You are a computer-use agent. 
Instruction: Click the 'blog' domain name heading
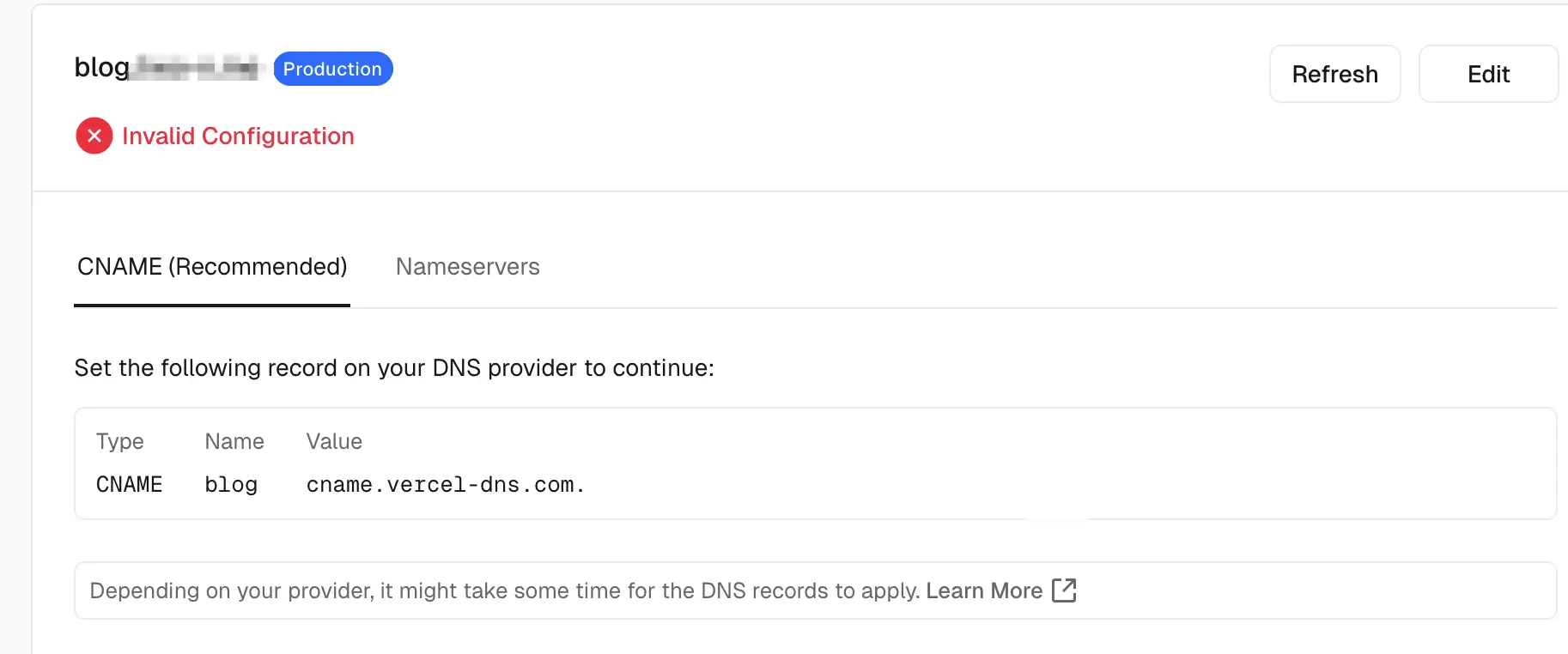click(x=101, y=67)
